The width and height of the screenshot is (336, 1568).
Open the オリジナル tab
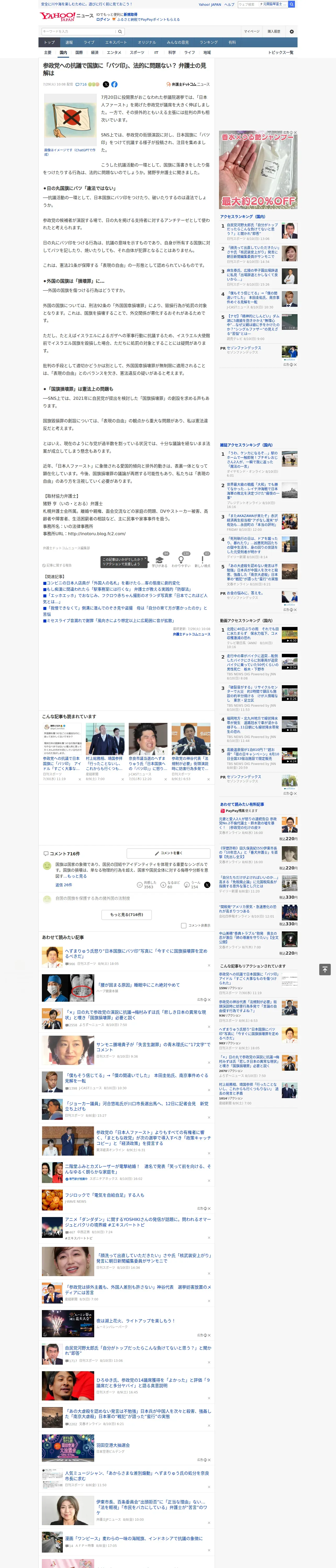click(x=147, y=43)
